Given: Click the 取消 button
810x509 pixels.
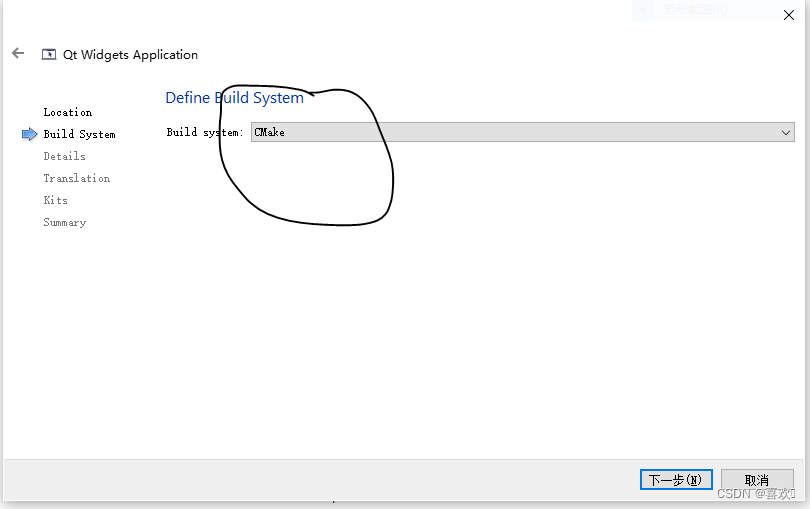Looking at the screenshot, I should point(757,480).
